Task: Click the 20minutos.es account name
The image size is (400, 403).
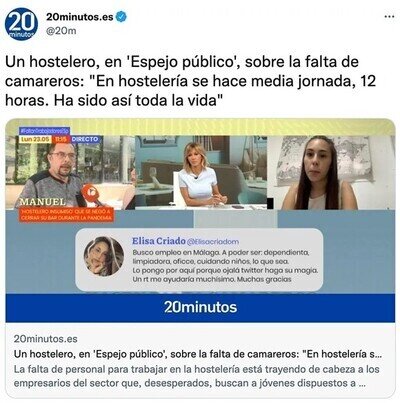Action: pyautogui.click(x=80, y=16)
